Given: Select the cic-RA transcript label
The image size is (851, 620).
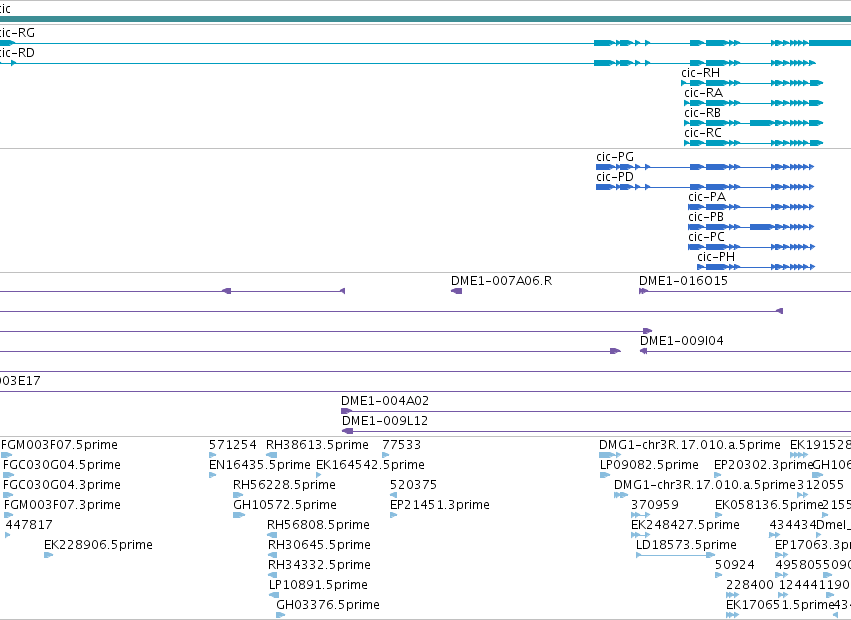Looking at the screenshot, I should click(x=703, y=93).
